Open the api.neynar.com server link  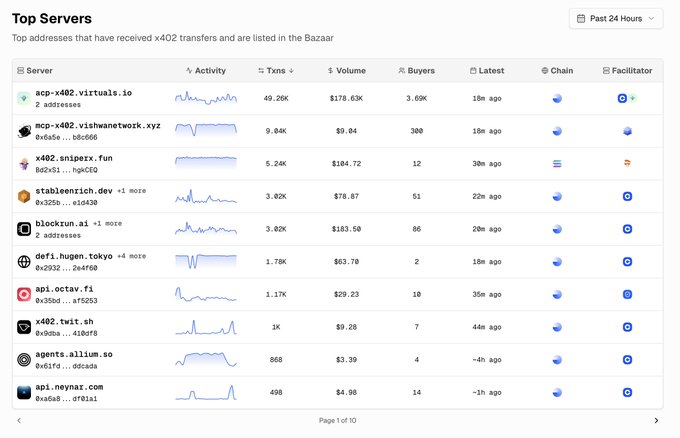pos(69,387)
